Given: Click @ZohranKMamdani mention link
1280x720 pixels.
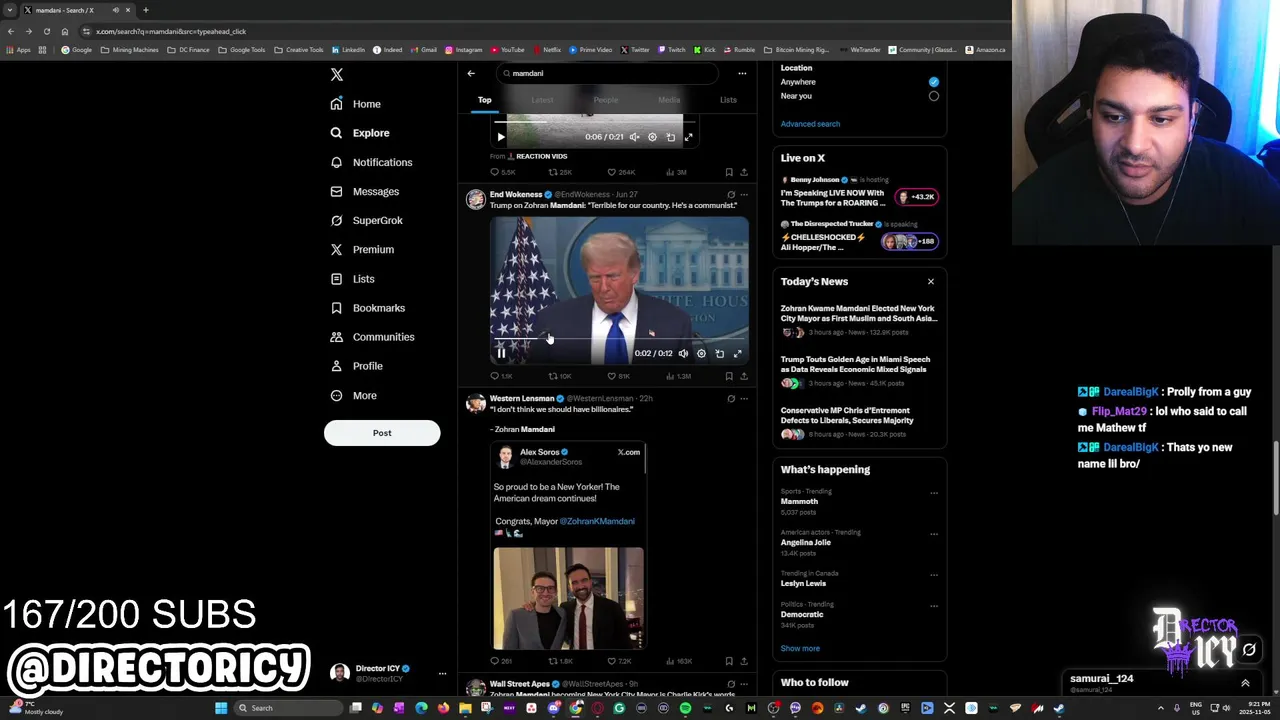Looking at the screenshot, I should [597, 521].
